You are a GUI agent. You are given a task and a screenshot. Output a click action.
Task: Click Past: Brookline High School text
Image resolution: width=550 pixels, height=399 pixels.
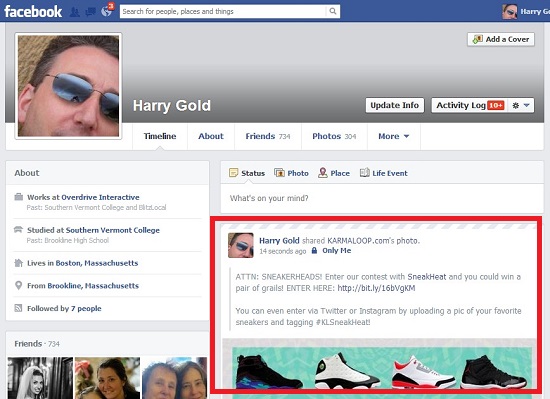(68, 240)
